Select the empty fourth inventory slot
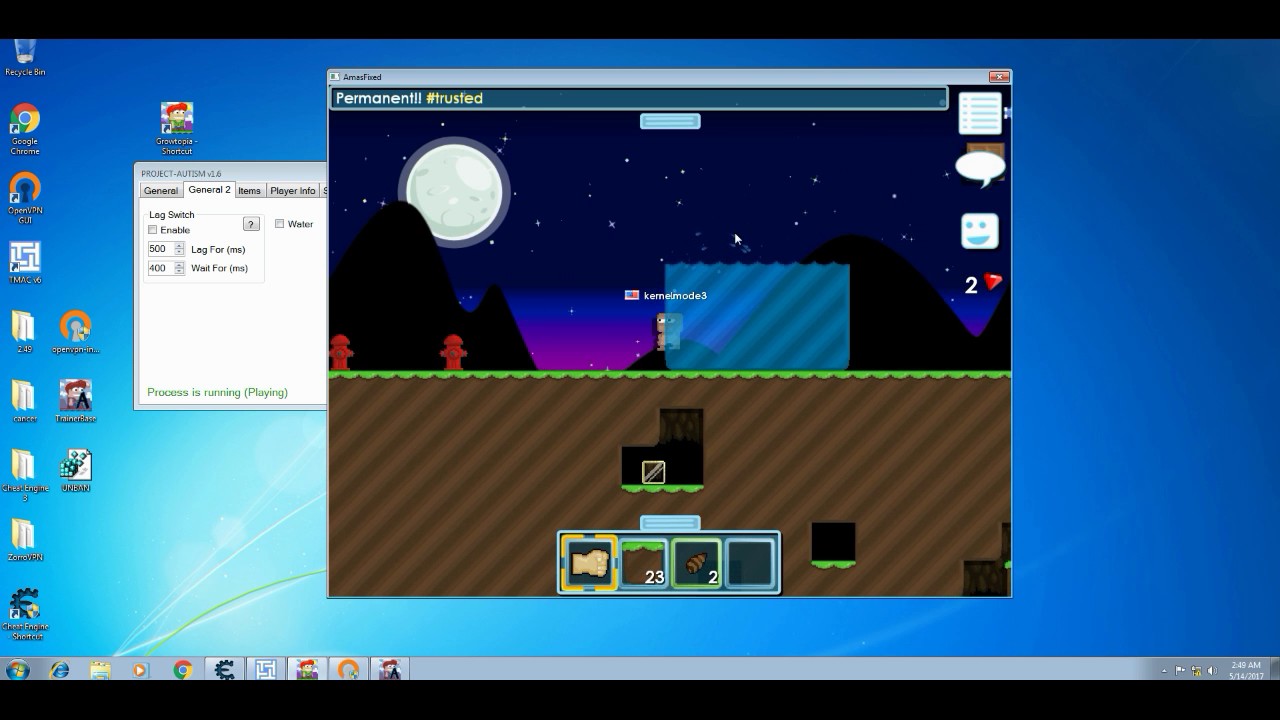 tap(750, 562)
